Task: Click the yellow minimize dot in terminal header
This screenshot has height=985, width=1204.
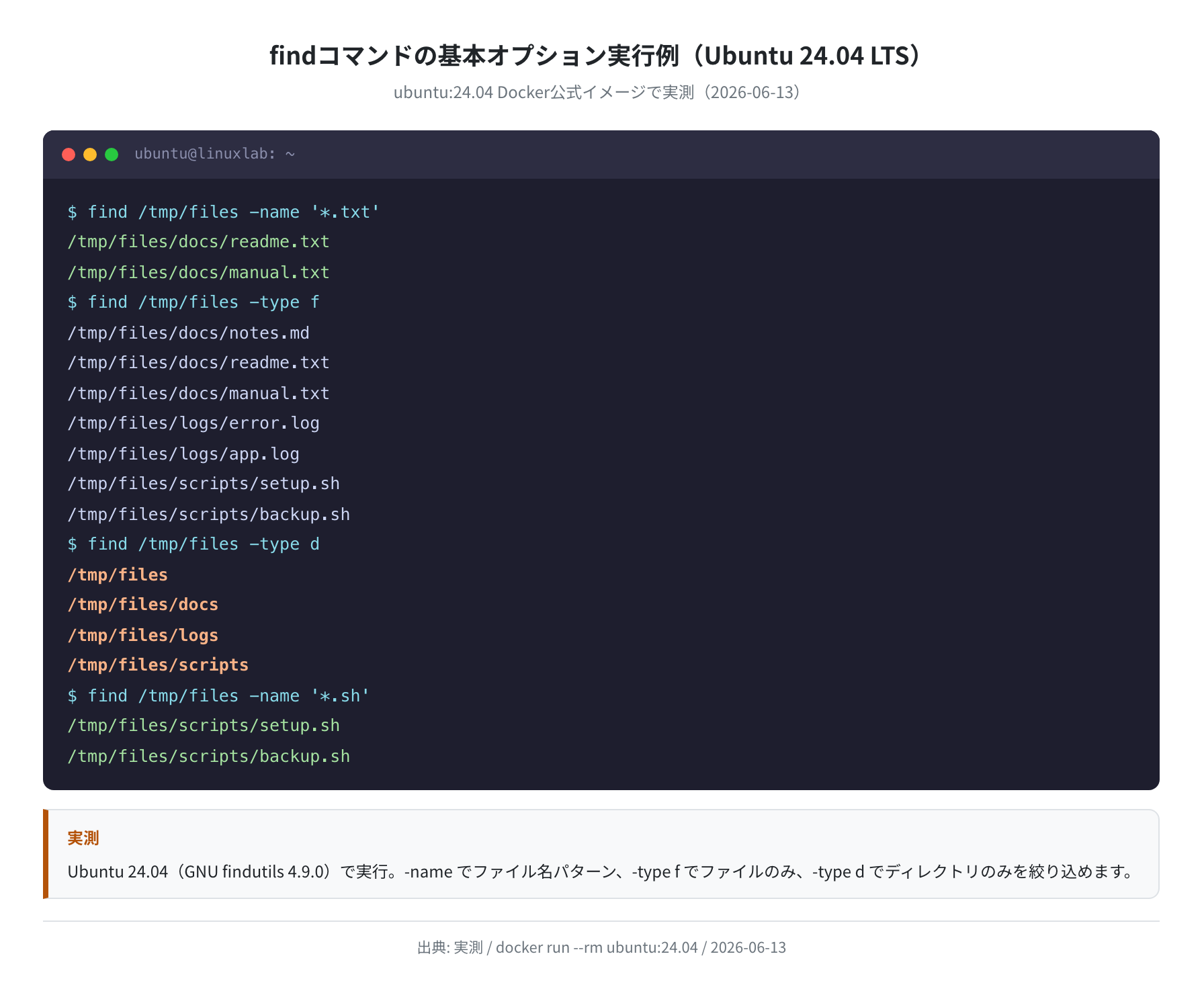Action: click(90, 155)
